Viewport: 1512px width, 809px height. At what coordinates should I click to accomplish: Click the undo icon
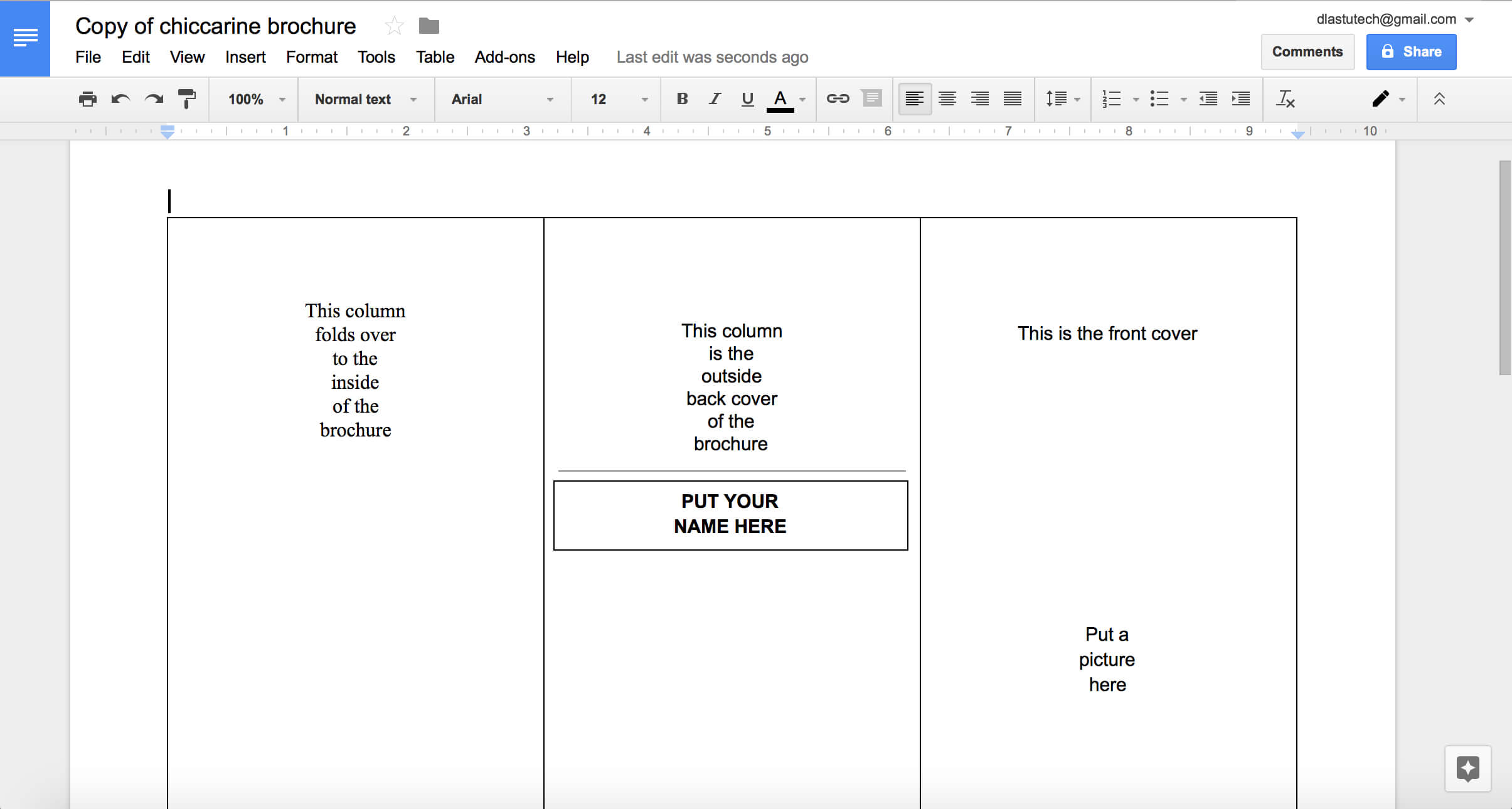coord(120,99)
